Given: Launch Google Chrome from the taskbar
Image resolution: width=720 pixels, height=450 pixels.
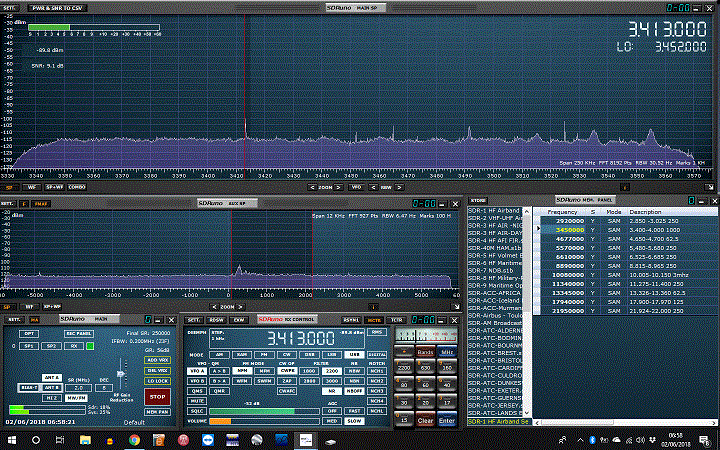Looking at the screenshot, I should [x=134, y=440].
